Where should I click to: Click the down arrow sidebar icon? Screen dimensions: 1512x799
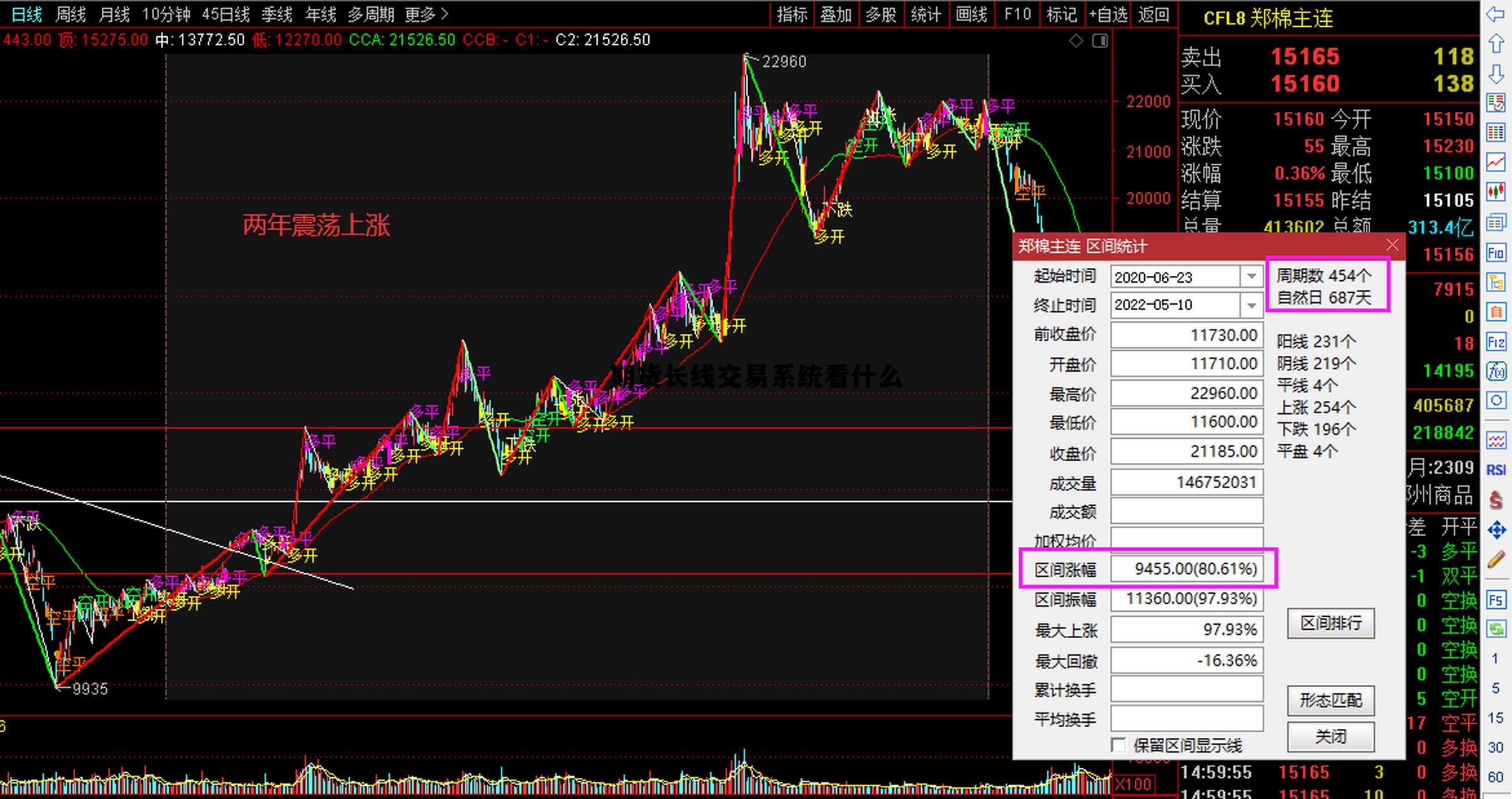coord(1496,74)
